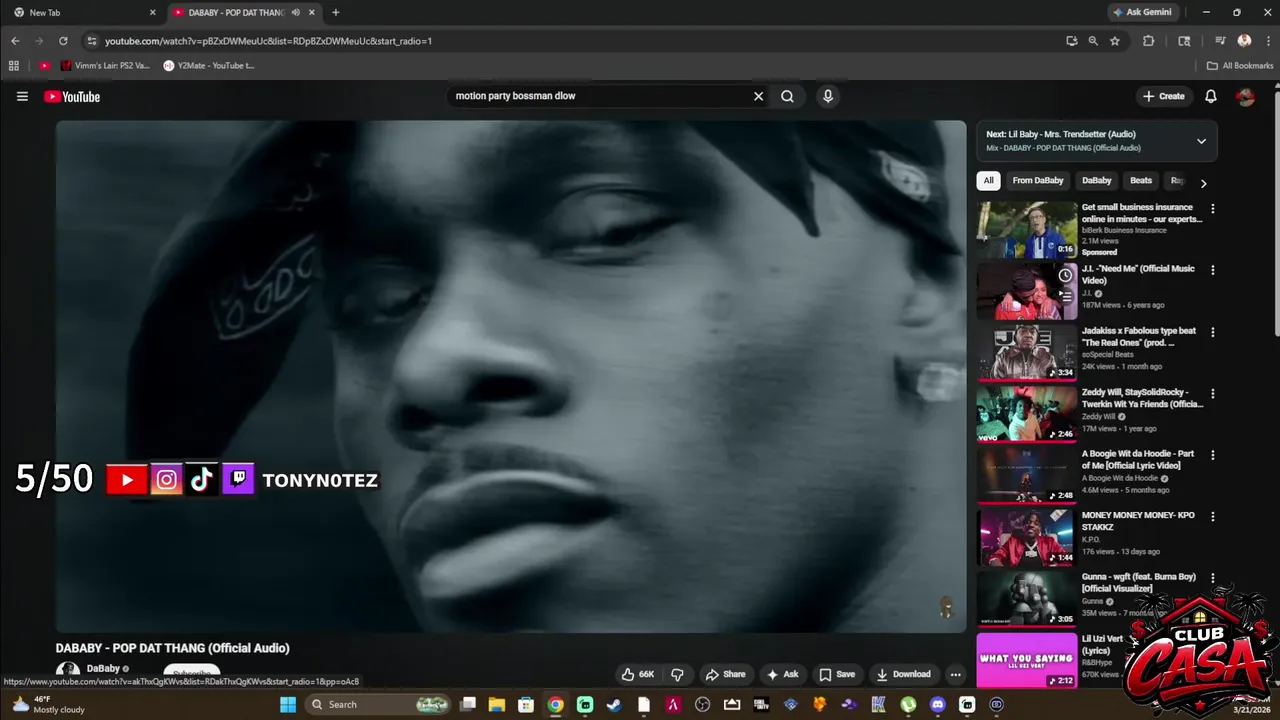Open the YouTube hamburger guide menu
The height and width of the screenshot is (720, 1280).
[x=22, y=96]
